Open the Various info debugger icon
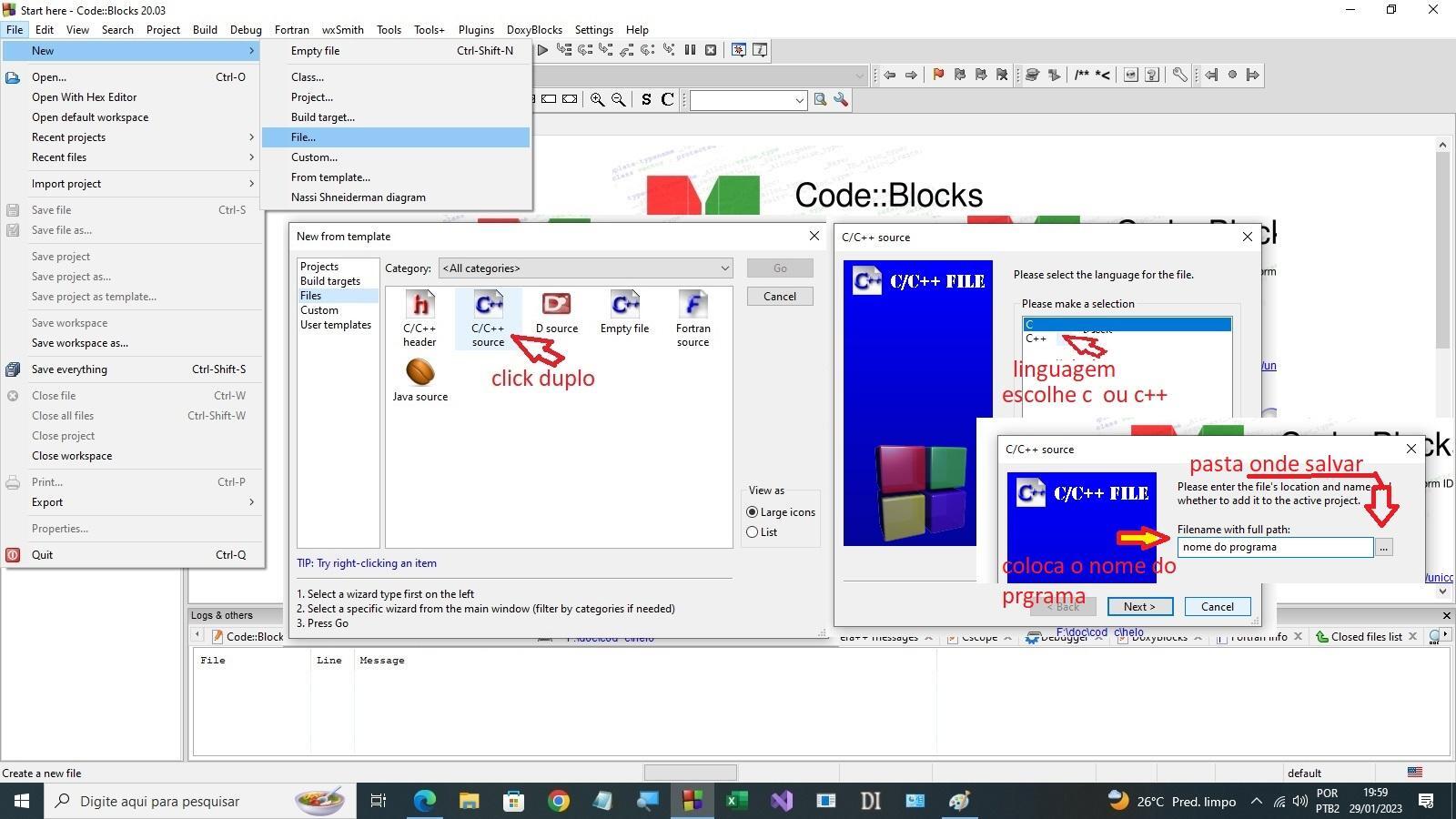Image resolution: width=1456 pixels, height=819 pixels. point(760,50)
